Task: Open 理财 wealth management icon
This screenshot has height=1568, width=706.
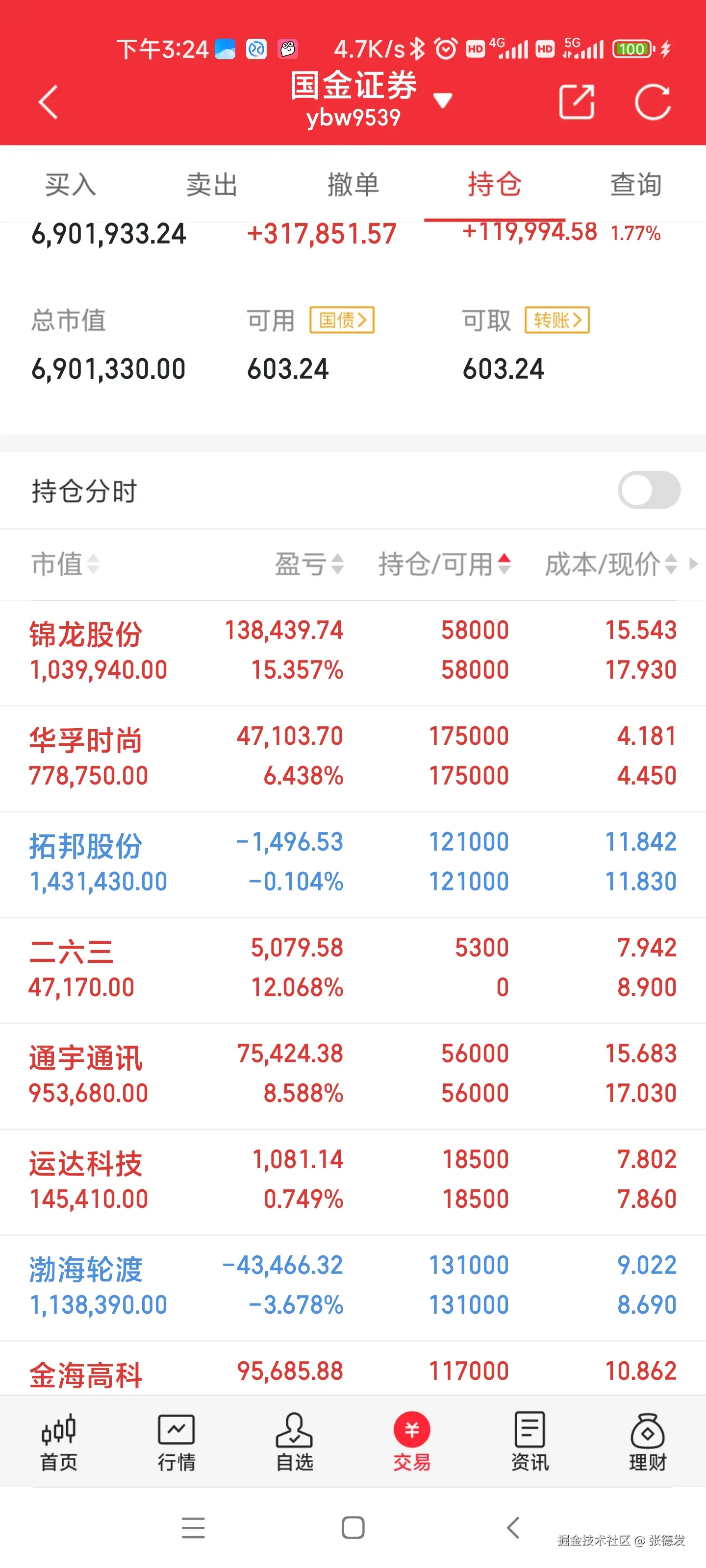Action: tap(648, 1442)
